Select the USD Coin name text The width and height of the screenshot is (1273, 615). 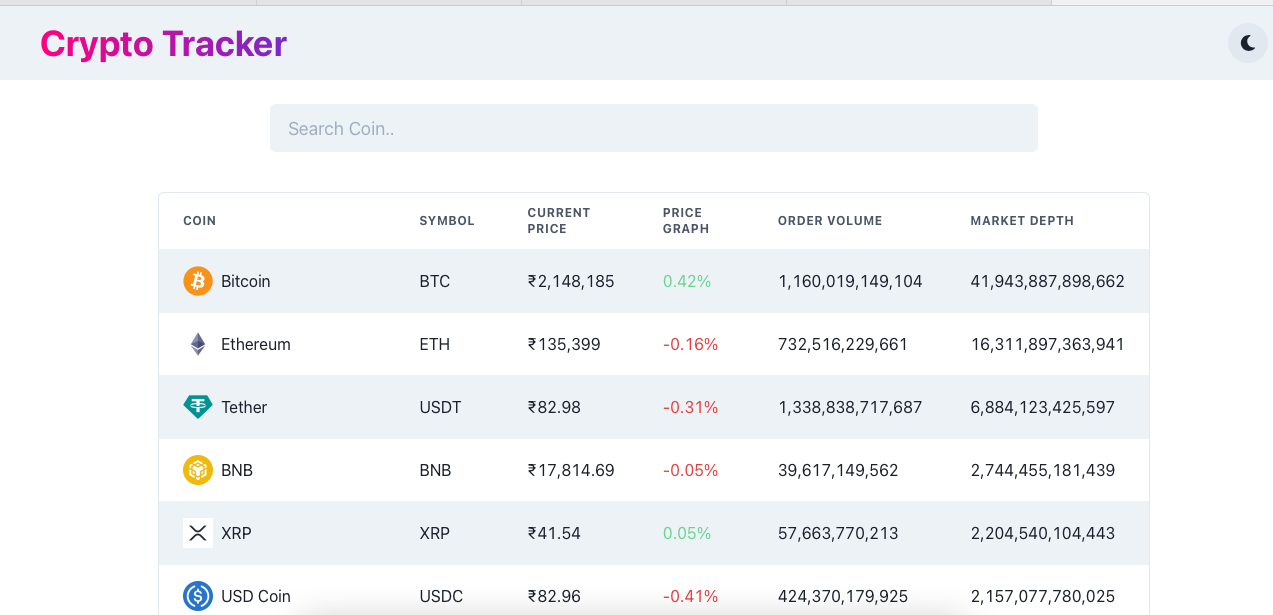(256, 596)
